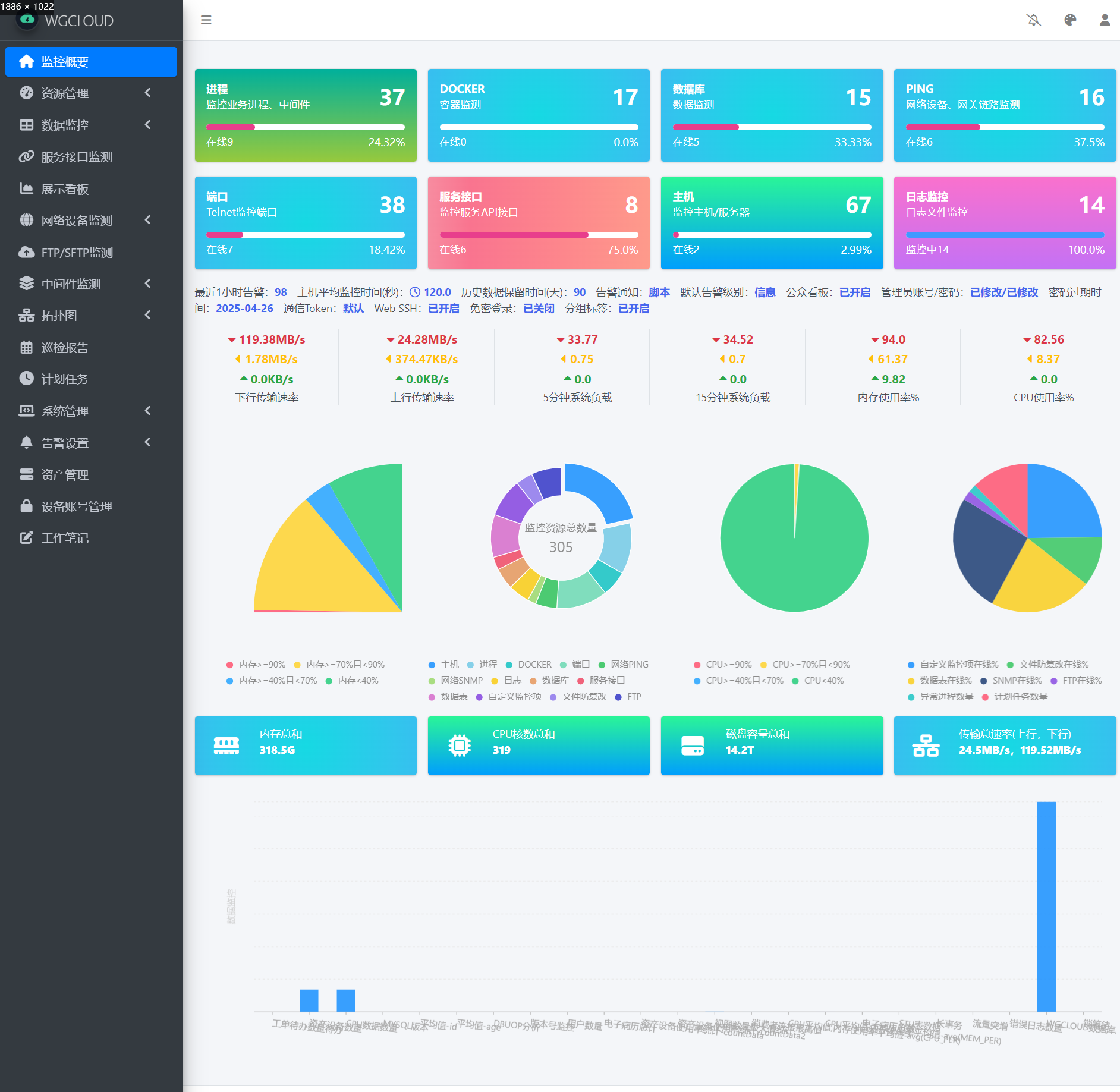Image resolution: width=1120 pixels, height=1092 pixels.
Task: Click the Web SSH 已开启 link
Action: tap(443, 309)
